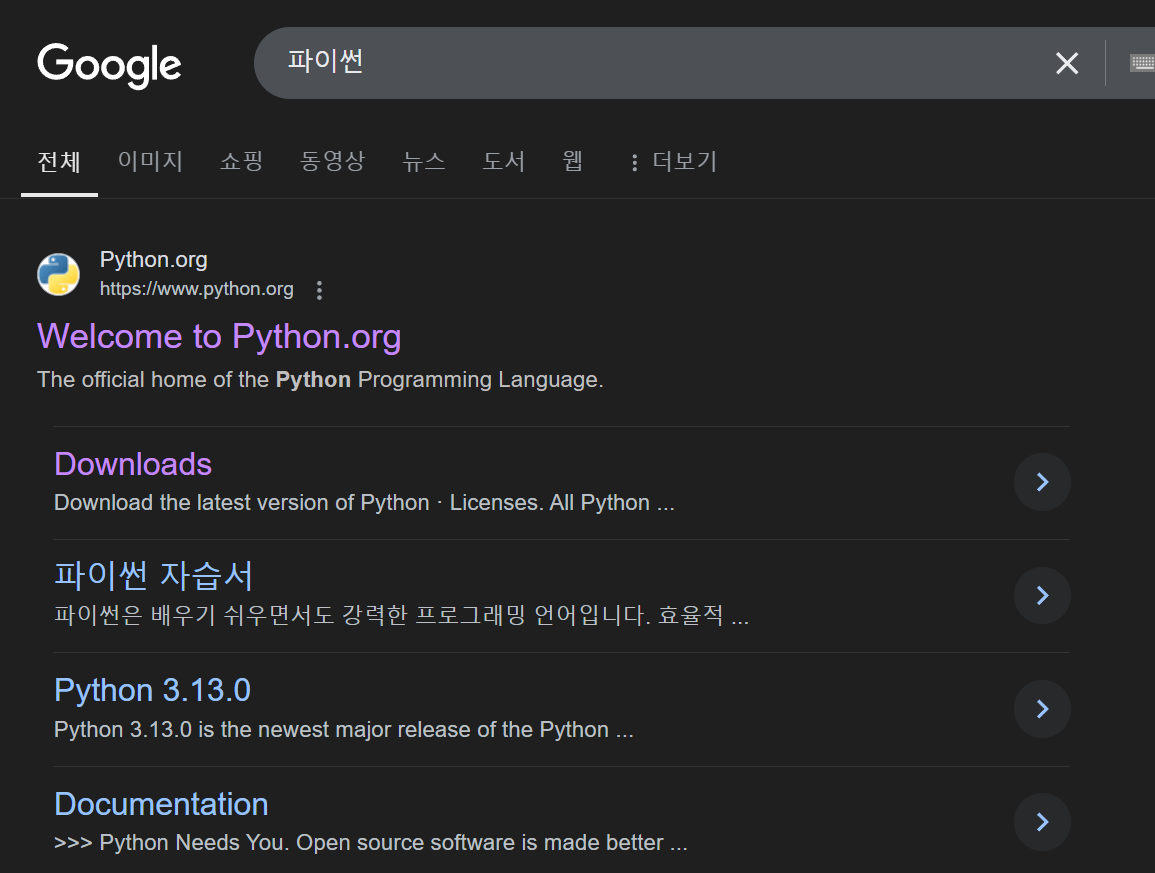The image size is (1155, 873).
Task: Click the Python.org favicon logo
Action: coord(58,274)
